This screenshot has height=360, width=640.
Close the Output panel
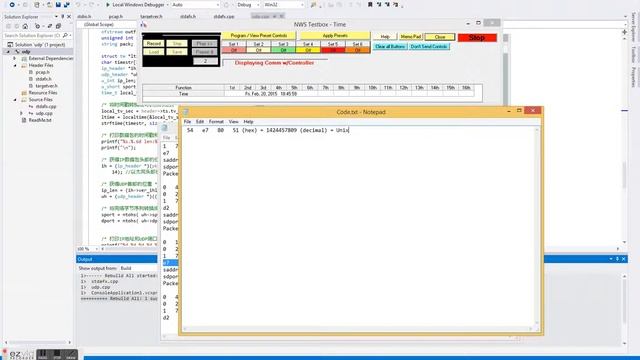[x=624, y=259]
